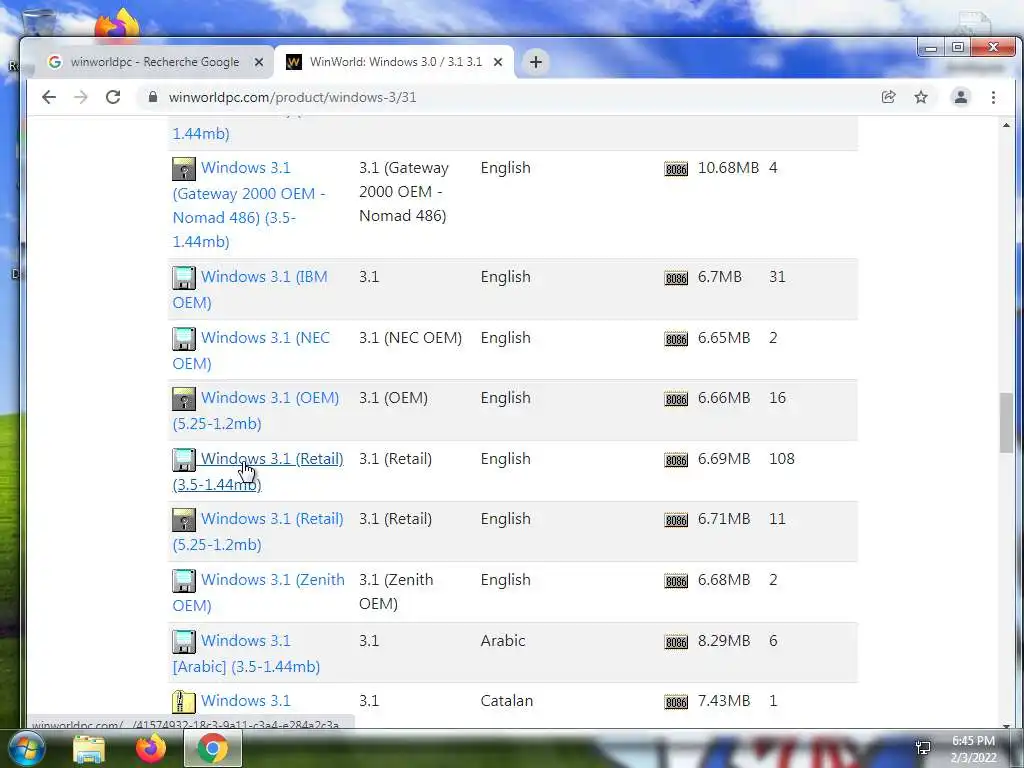
Task: Click 8086 chip icon in NEC OEM row
Action: coord(676,340)
